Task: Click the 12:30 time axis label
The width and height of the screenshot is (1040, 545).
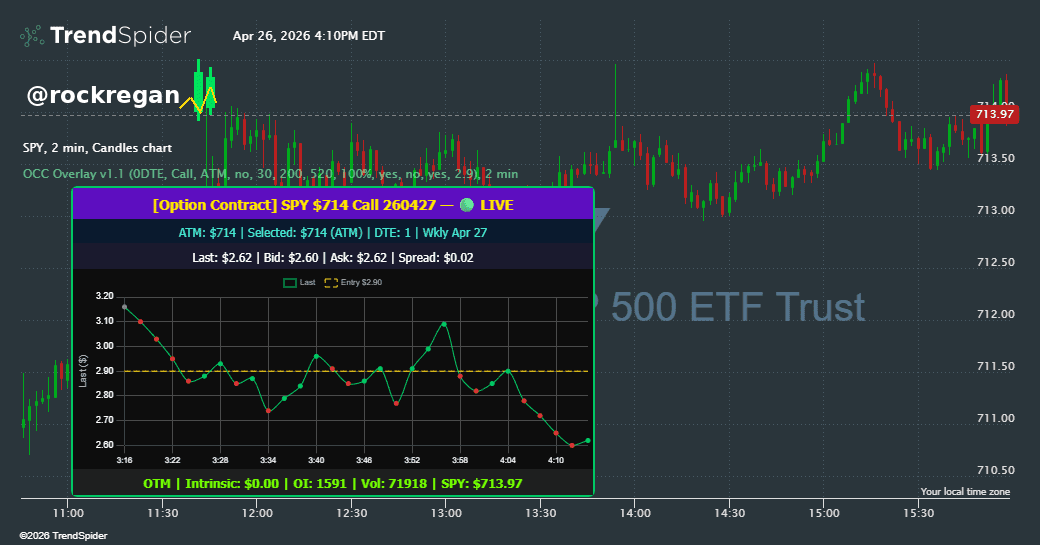Action: [352, 513]
